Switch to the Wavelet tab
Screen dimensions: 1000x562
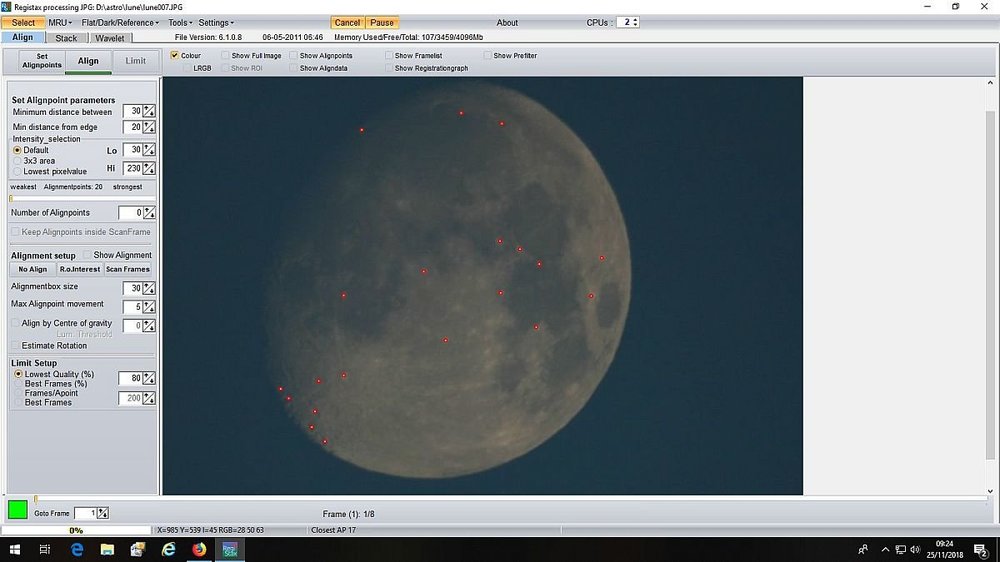tap(110, 38)
